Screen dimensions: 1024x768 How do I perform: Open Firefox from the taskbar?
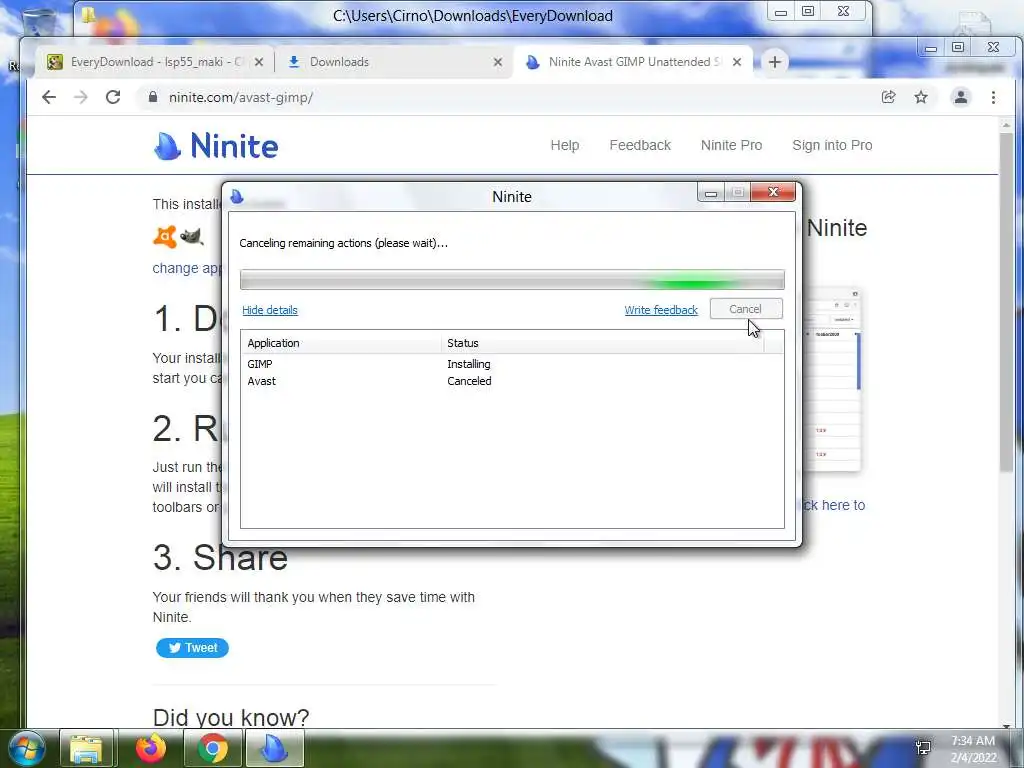click(x=151, y=748)
